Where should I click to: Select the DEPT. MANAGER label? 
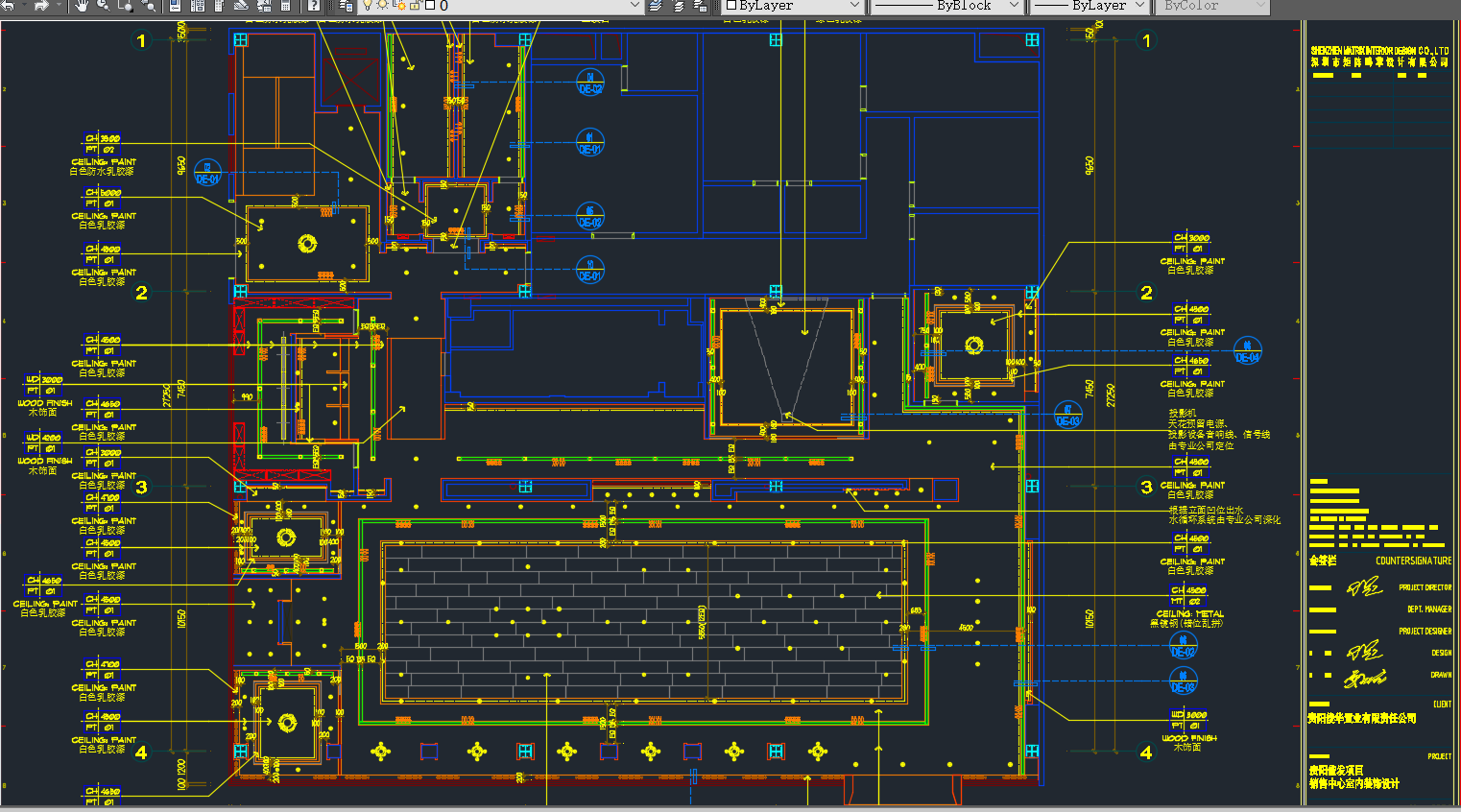point(1429,609)
